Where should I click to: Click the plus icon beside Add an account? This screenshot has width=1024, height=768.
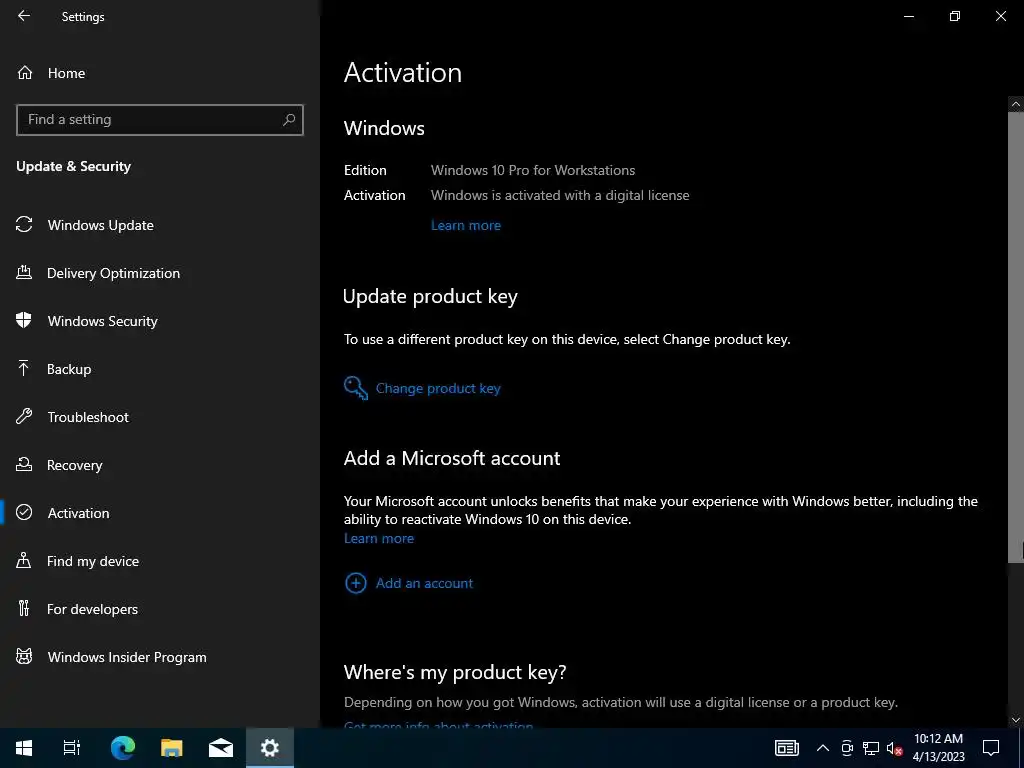coord(355,583)
